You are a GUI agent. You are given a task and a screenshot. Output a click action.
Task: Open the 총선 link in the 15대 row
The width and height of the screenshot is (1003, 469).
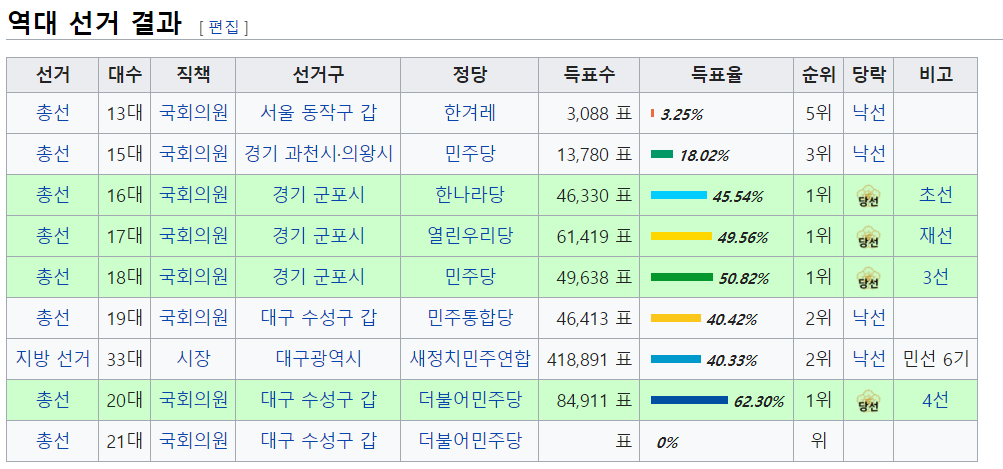click(52, 154)
